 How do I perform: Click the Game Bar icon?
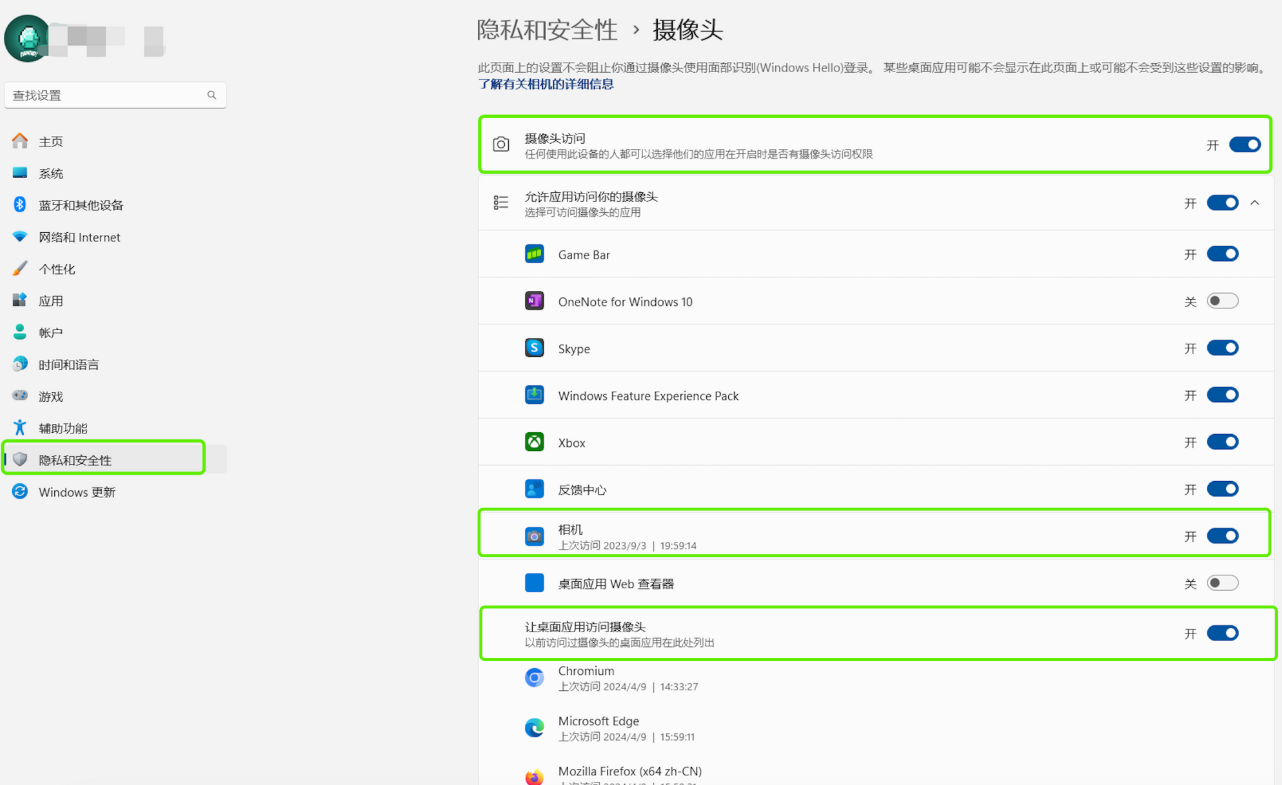pyautogui.click(x=534, y=254)
